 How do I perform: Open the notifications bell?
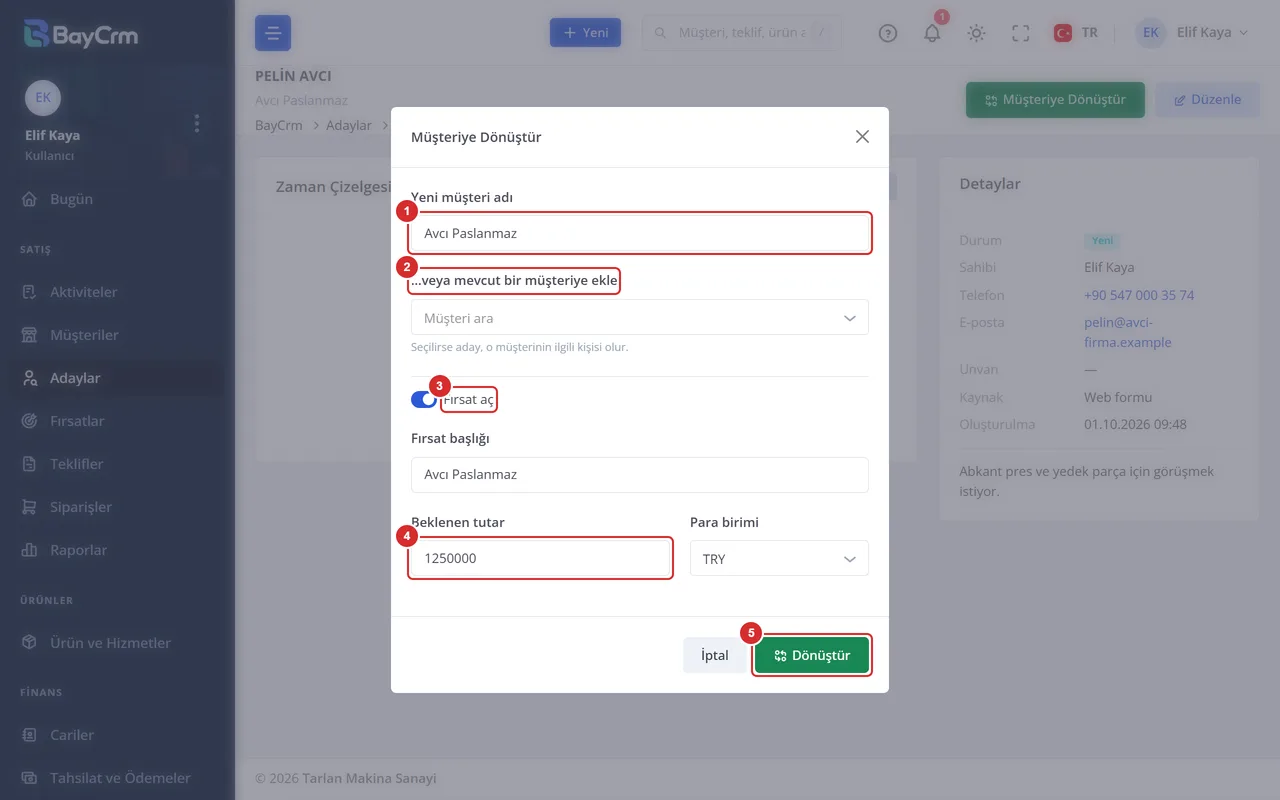(932, 33)
